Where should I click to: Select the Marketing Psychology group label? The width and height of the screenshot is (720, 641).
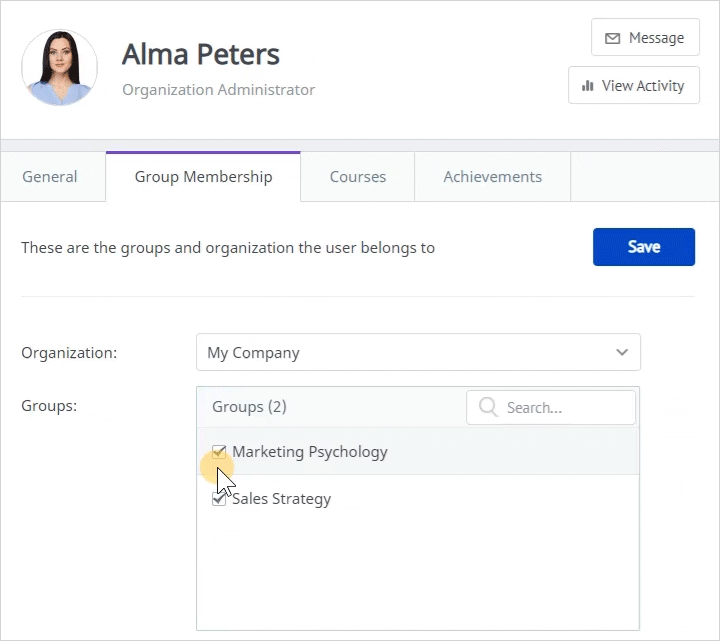pos(310,452)
